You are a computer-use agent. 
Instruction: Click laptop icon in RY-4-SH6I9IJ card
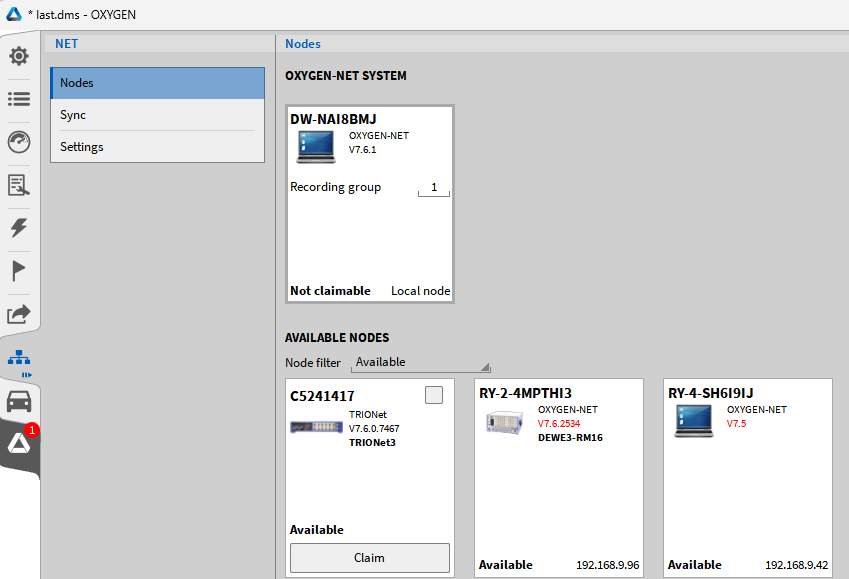click(x=694, y=421)
